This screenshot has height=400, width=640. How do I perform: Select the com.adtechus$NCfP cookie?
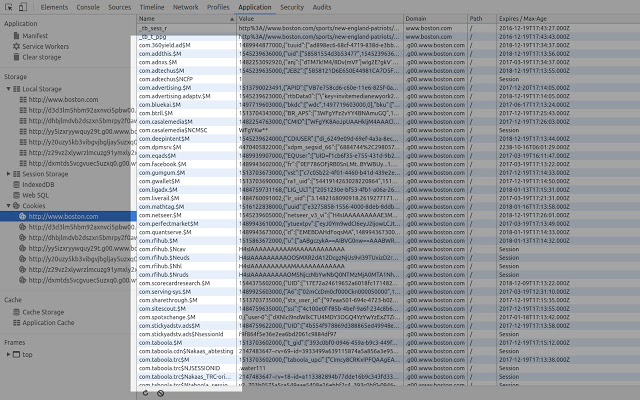(165, 79)
